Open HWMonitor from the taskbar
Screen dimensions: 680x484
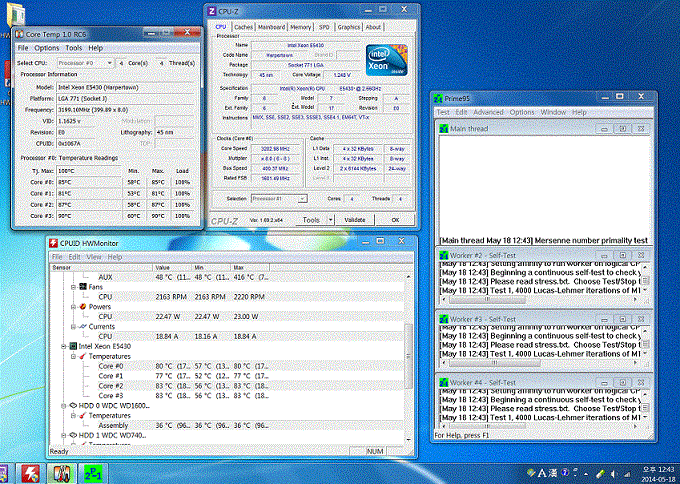(30, 474)
